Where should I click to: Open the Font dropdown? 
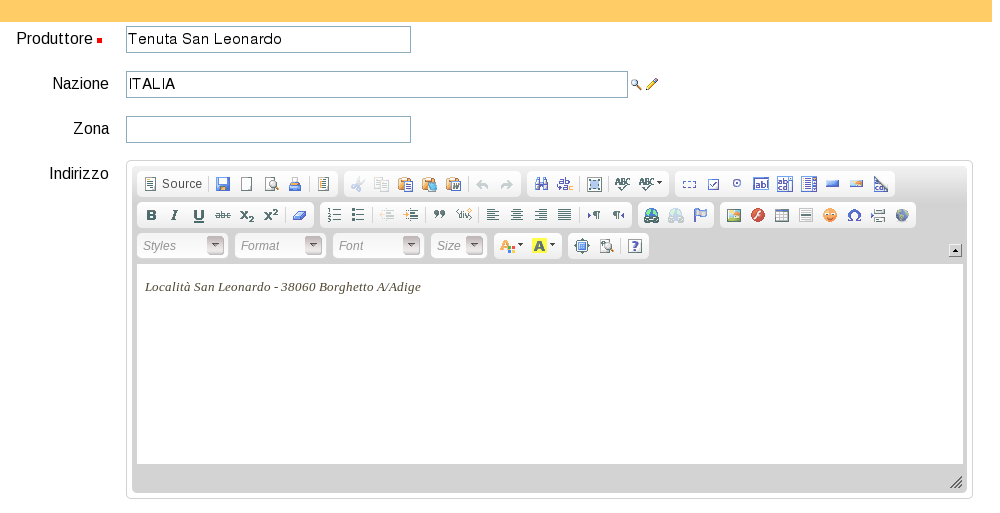[x=378, y=246]
